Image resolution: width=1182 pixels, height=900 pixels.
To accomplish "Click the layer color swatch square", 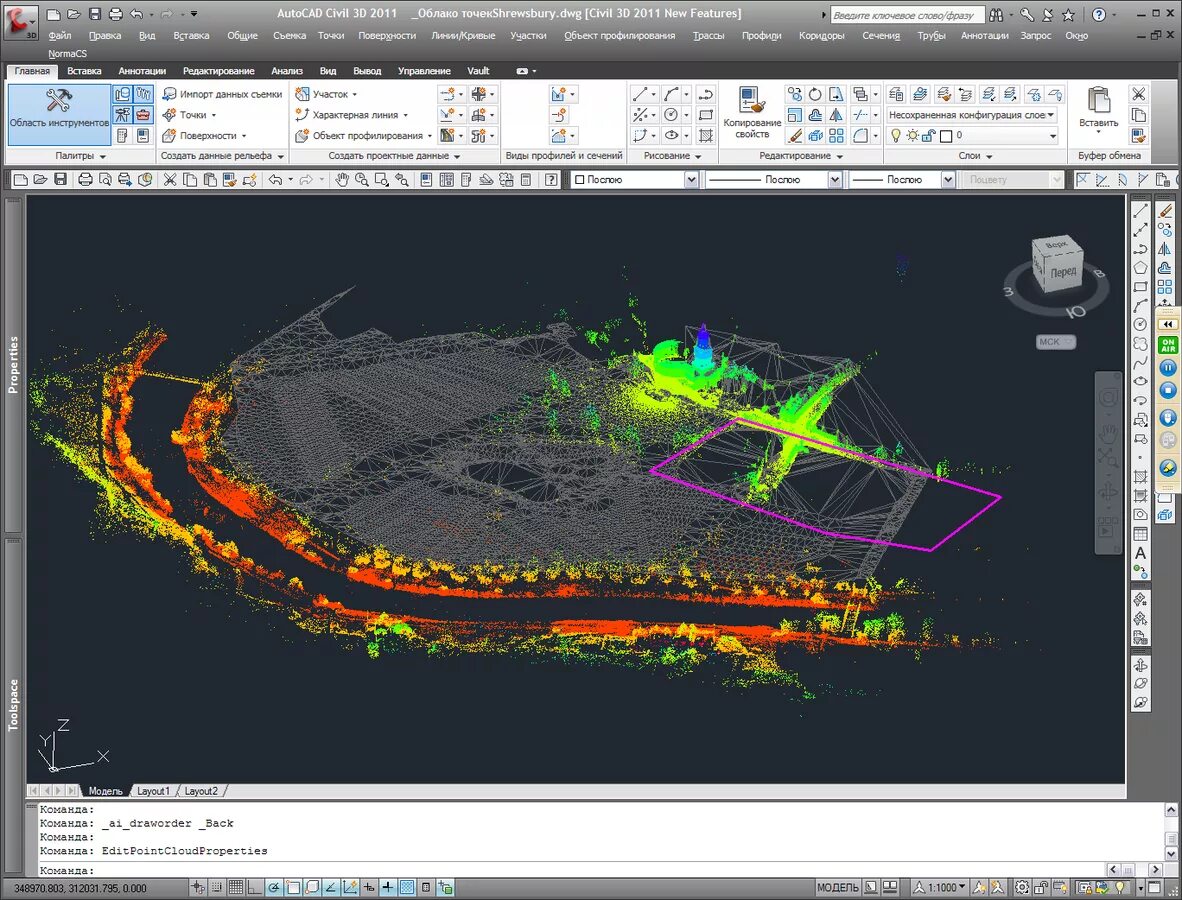I will 946,136.
